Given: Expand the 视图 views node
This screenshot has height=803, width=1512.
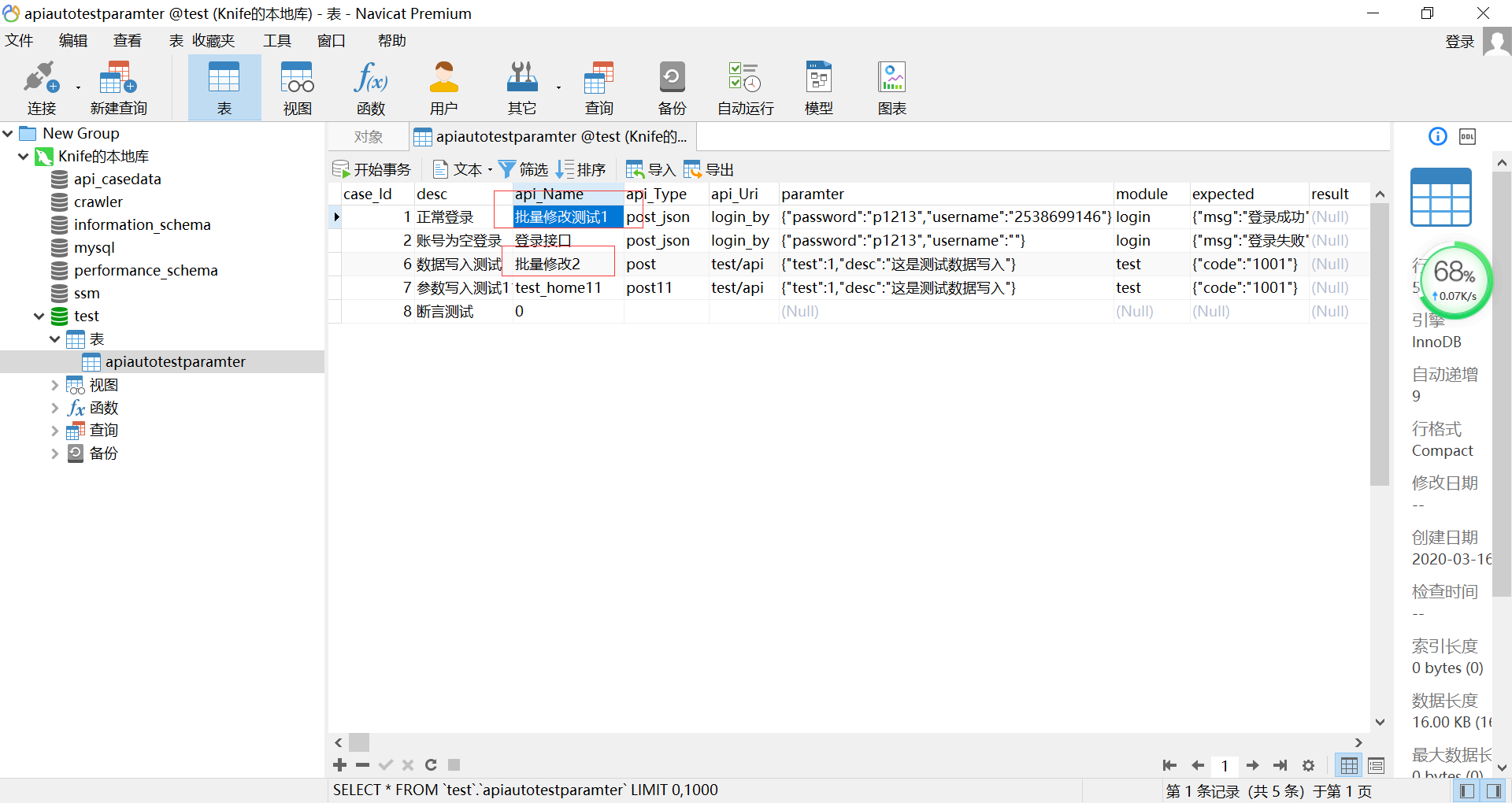Looking at the screenshot, I should (x=54, y=385).
